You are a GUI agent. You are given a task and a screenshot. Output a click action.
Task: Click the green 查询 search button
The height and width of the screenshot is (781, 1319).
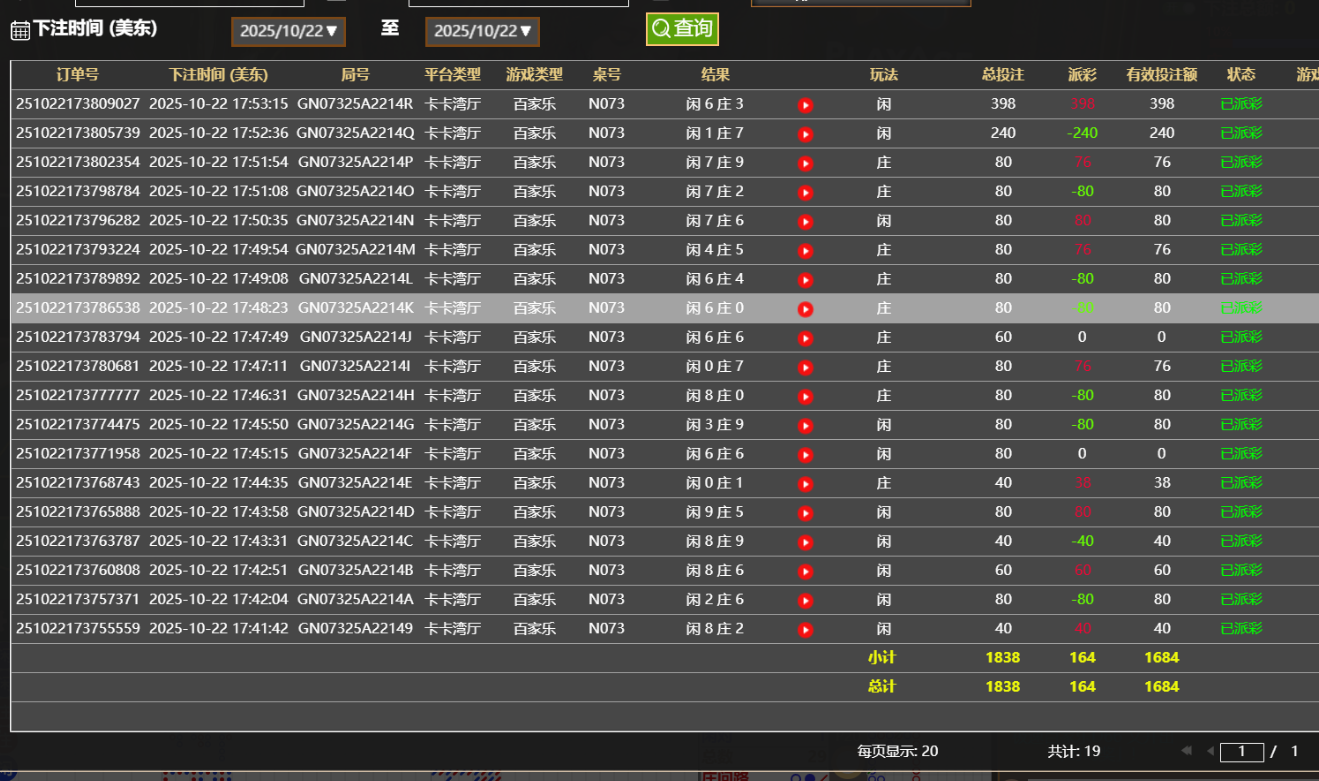click(682, 29)
